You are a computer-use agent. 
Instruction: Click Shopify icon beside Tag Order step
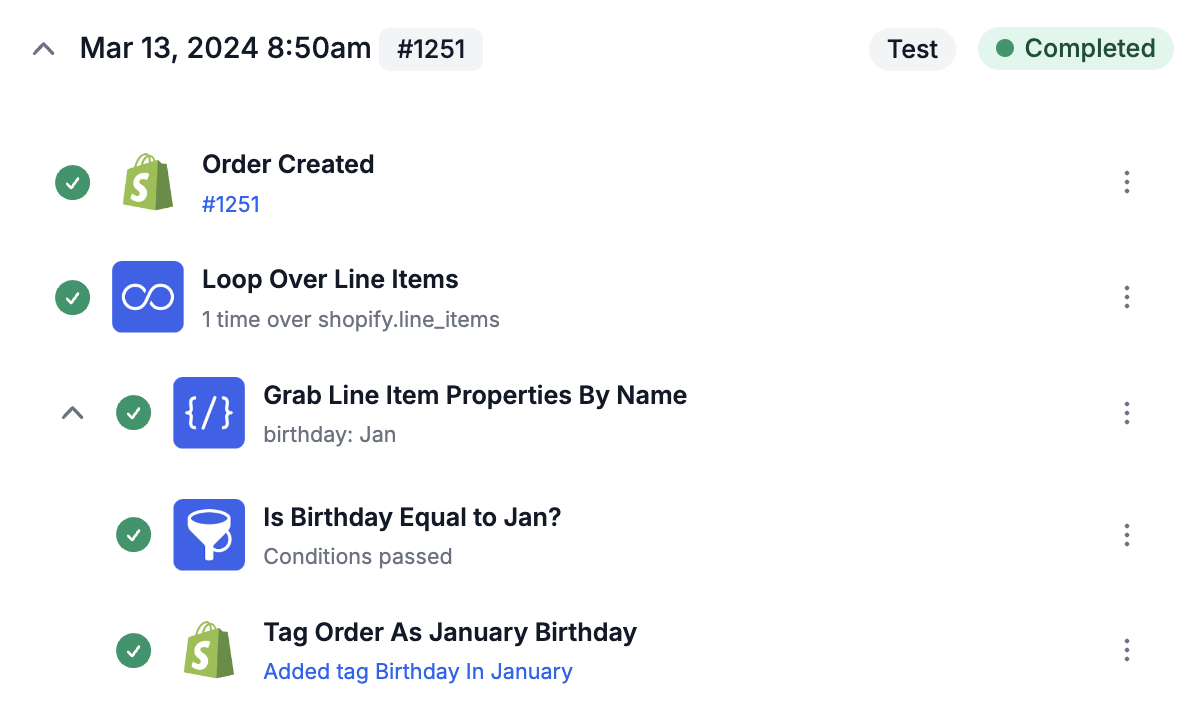[209, 650]
